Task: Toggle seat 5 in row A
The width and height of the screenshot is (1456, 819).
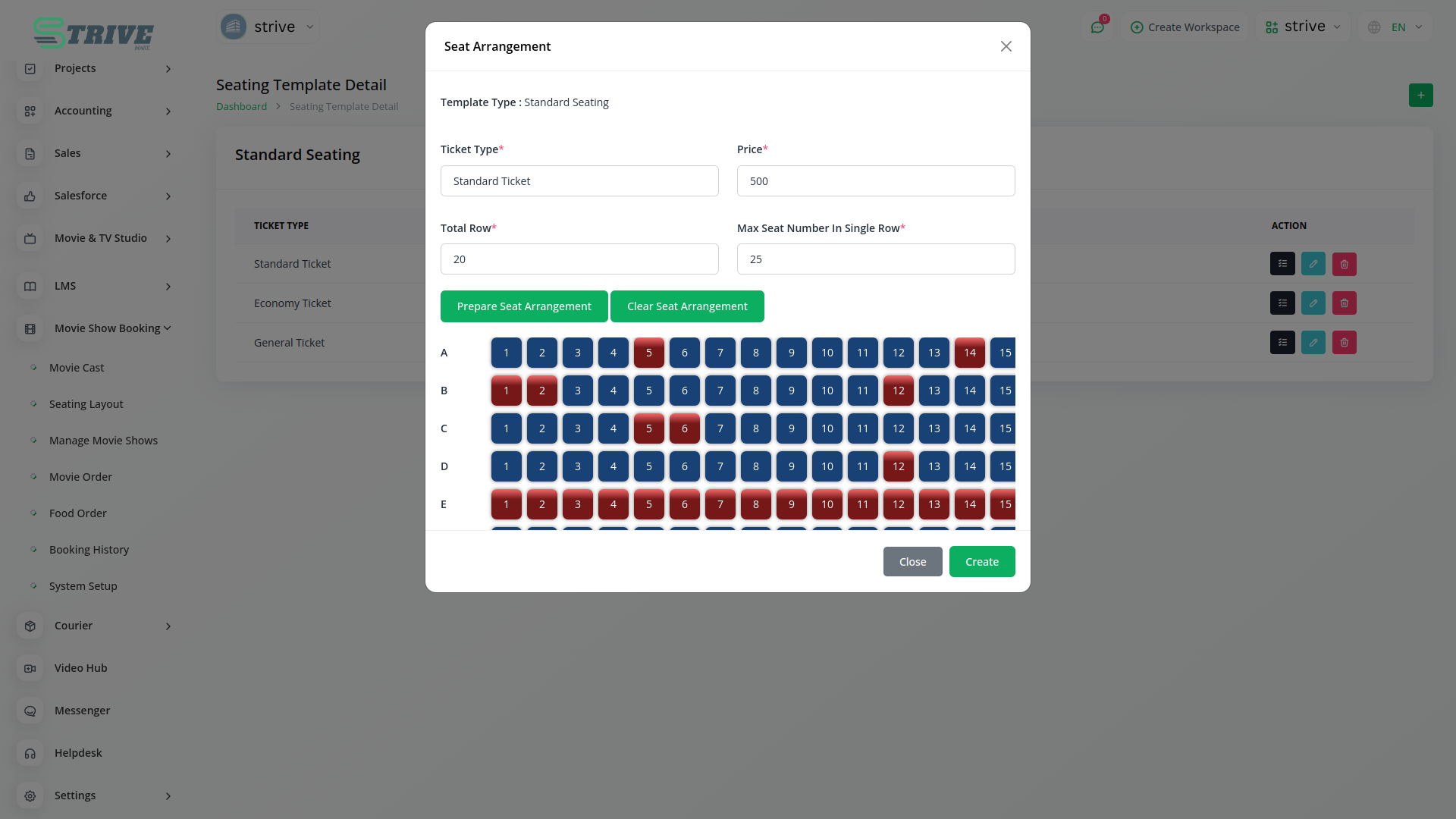Action: coord(648,353)
